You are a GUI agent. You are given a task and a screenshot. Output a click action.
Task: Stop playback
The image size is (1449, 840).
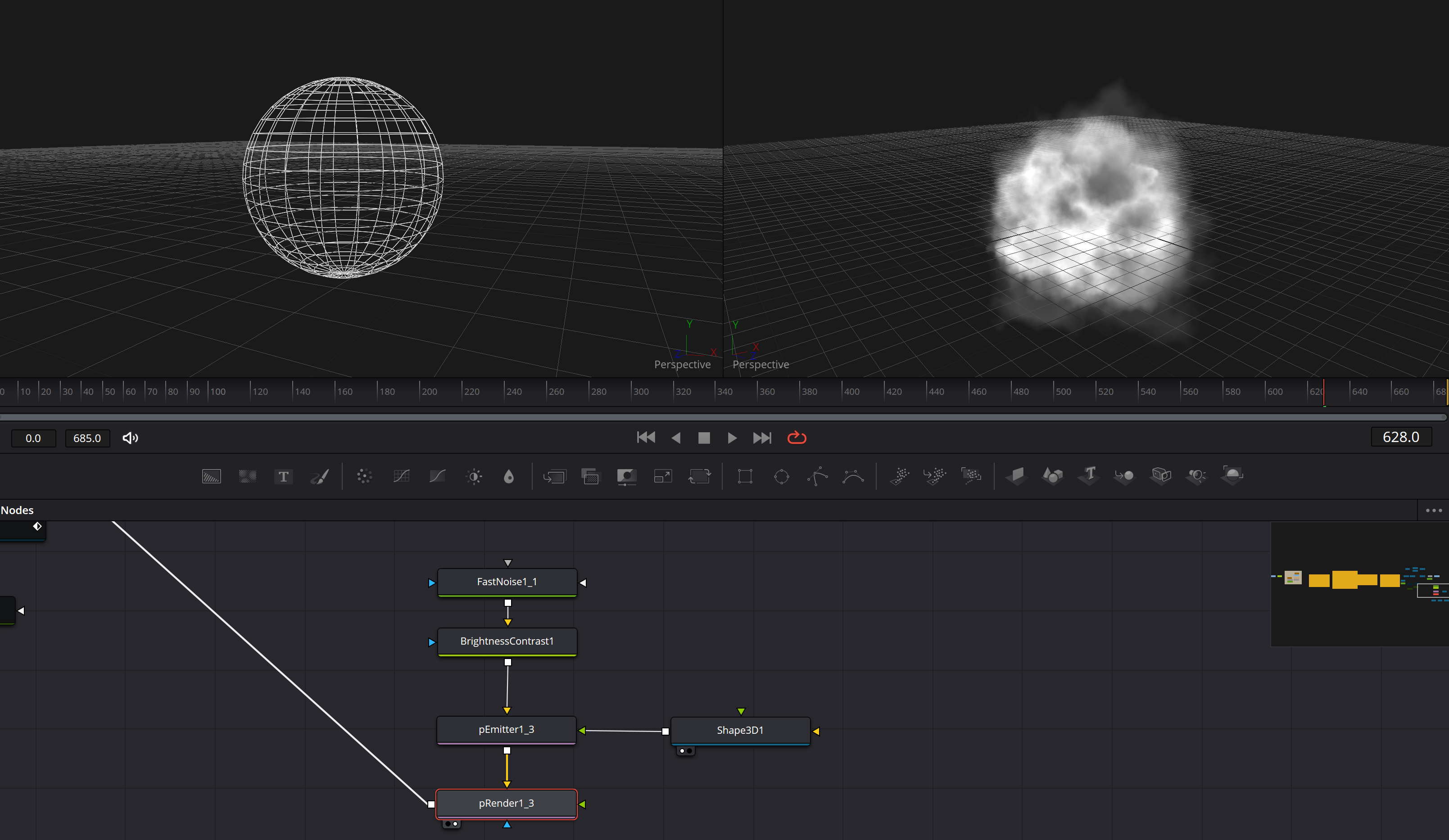(x=704, y=438)
